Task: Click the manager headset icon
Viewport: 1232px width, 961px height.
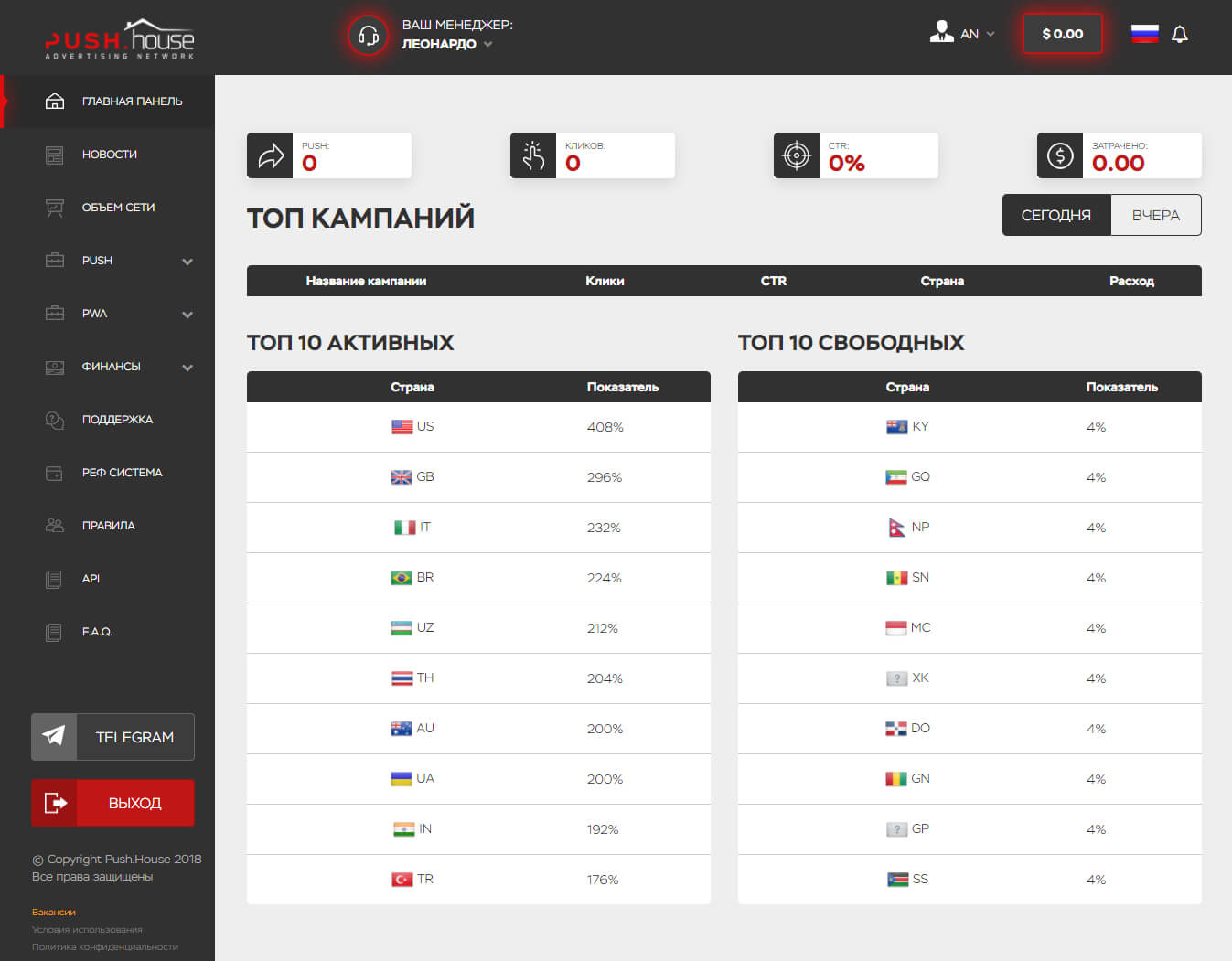Action: [369, 36]
